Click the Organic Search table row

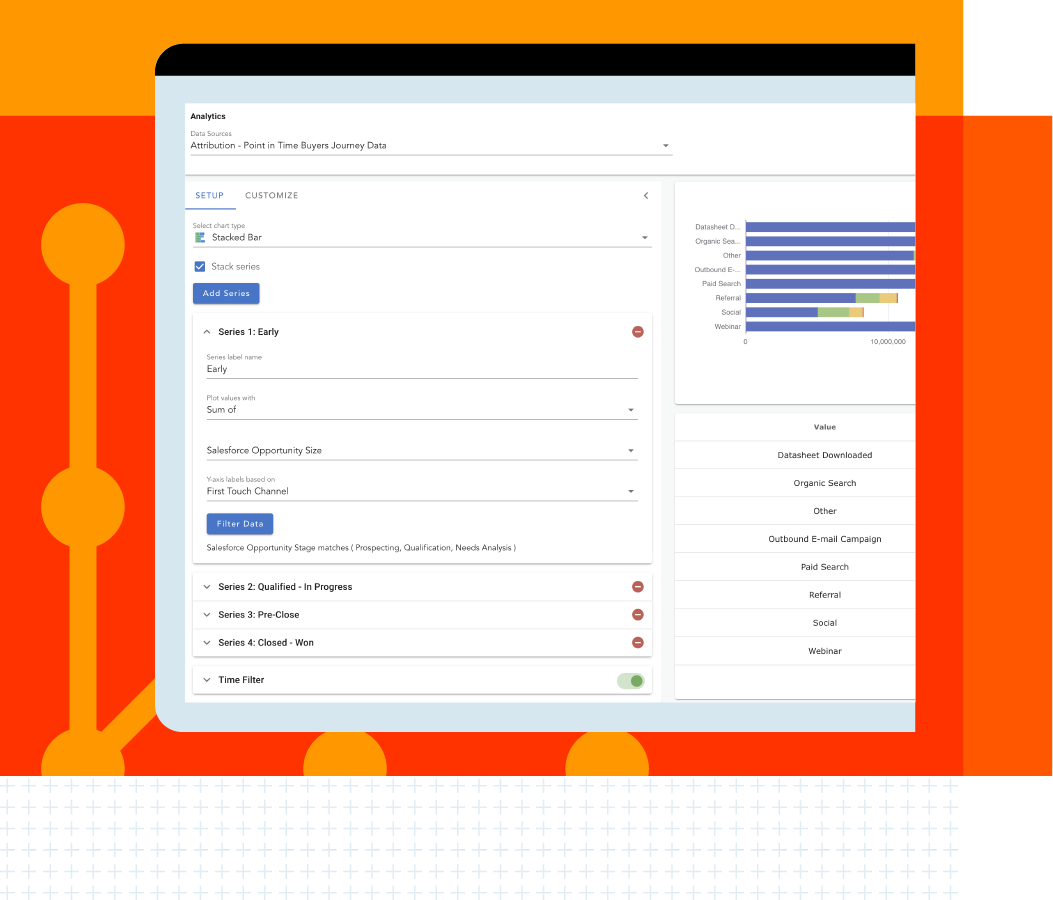point(795,483)
